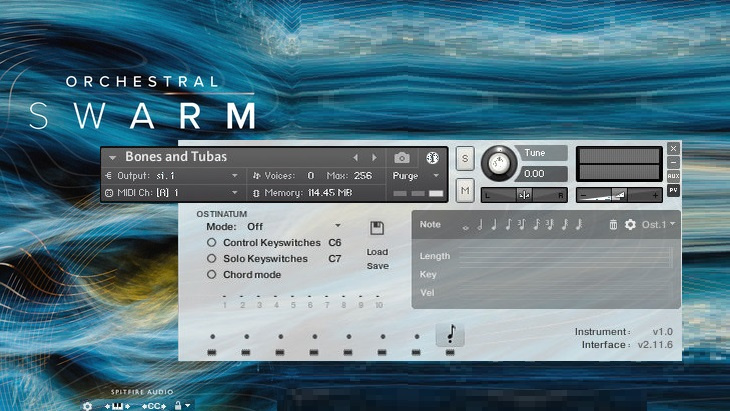Open the Output si.1 dropdown

coord(171,175)
